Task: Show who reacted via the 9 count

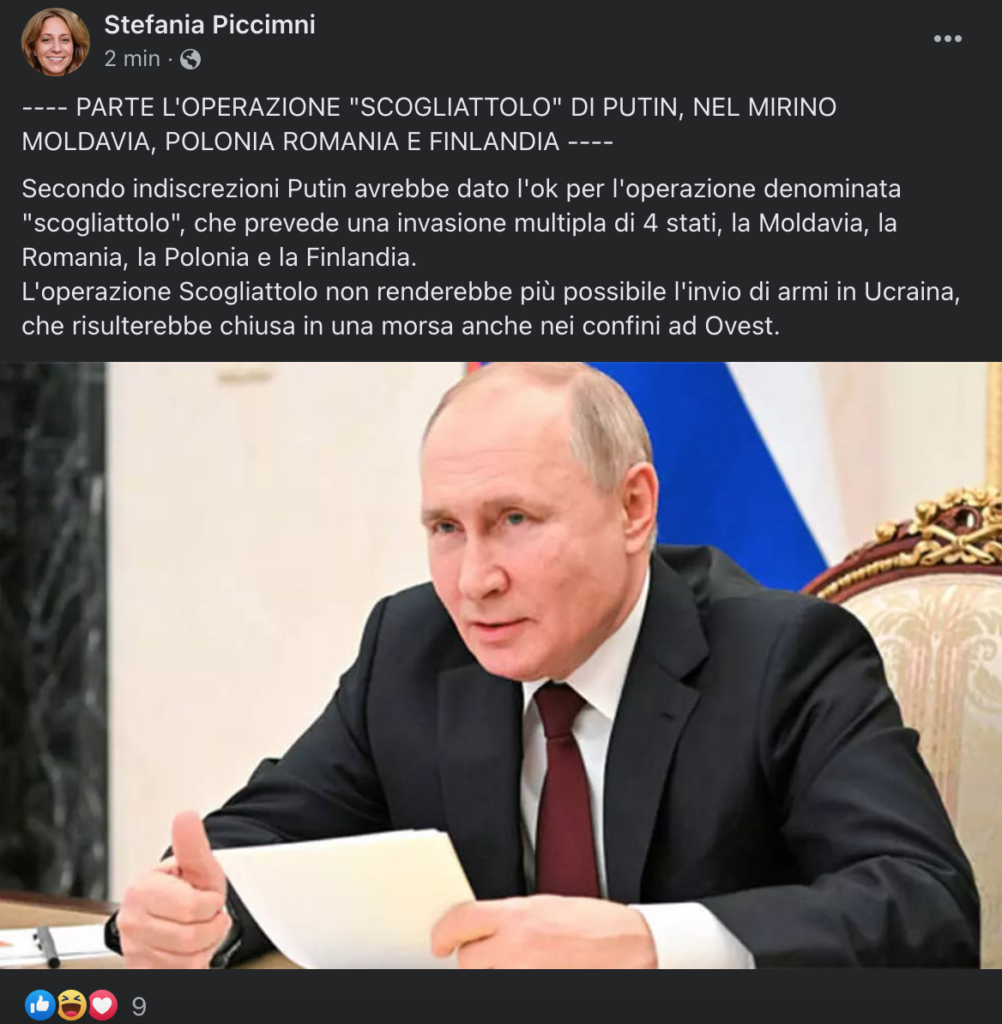Action: tap(139, 1006)
